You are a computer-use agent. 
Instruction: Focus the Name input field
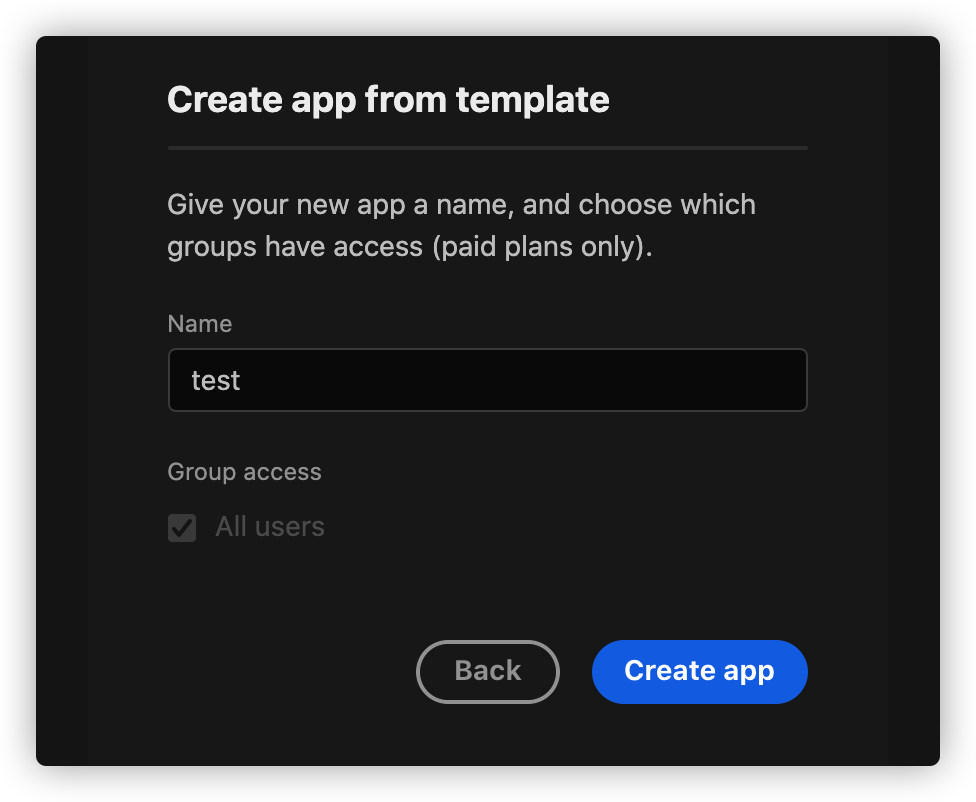point(487,380)
